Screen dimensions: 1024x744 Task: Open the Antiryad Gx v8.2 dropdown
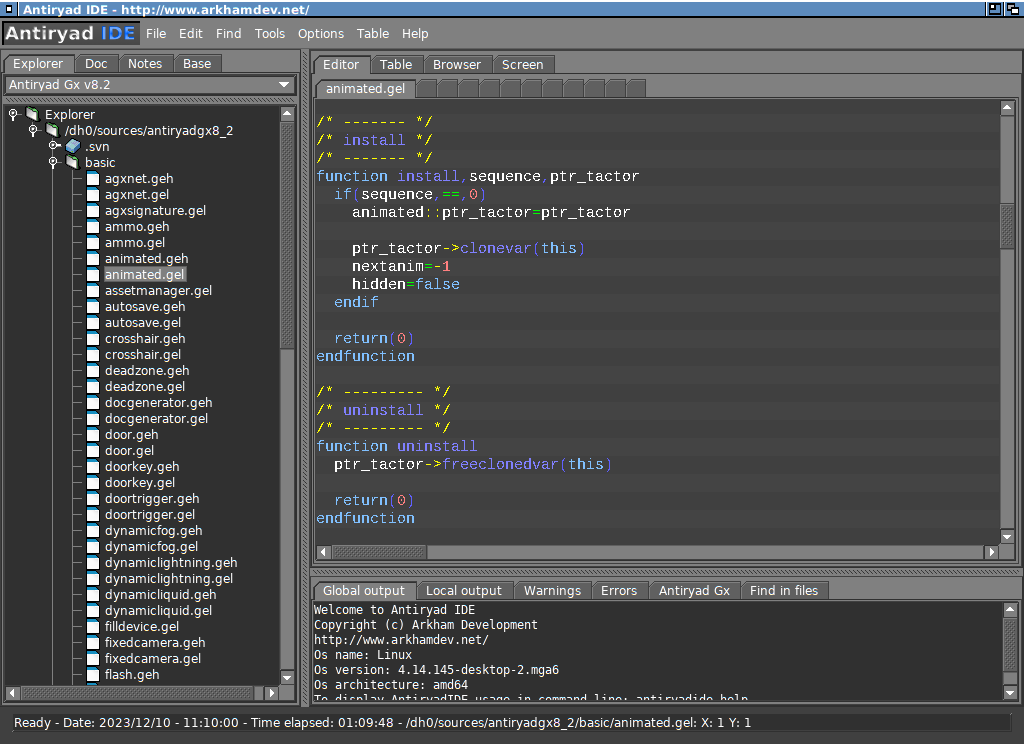[x=284, y=85]
